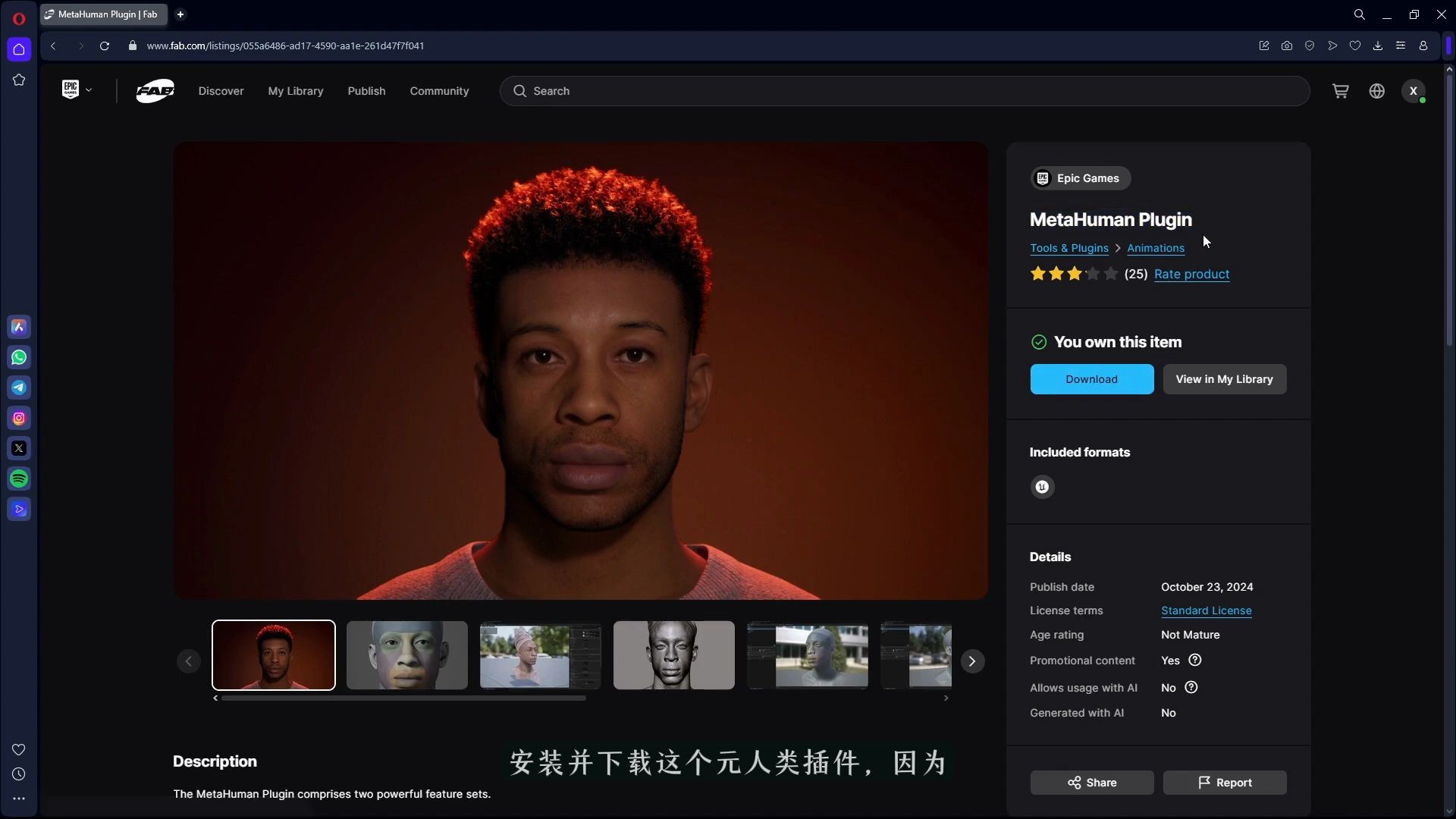Open downloads icon in browser toolbar
Screen dimensions: 1456x819
pyautogui.click(x=1378, y=45)
